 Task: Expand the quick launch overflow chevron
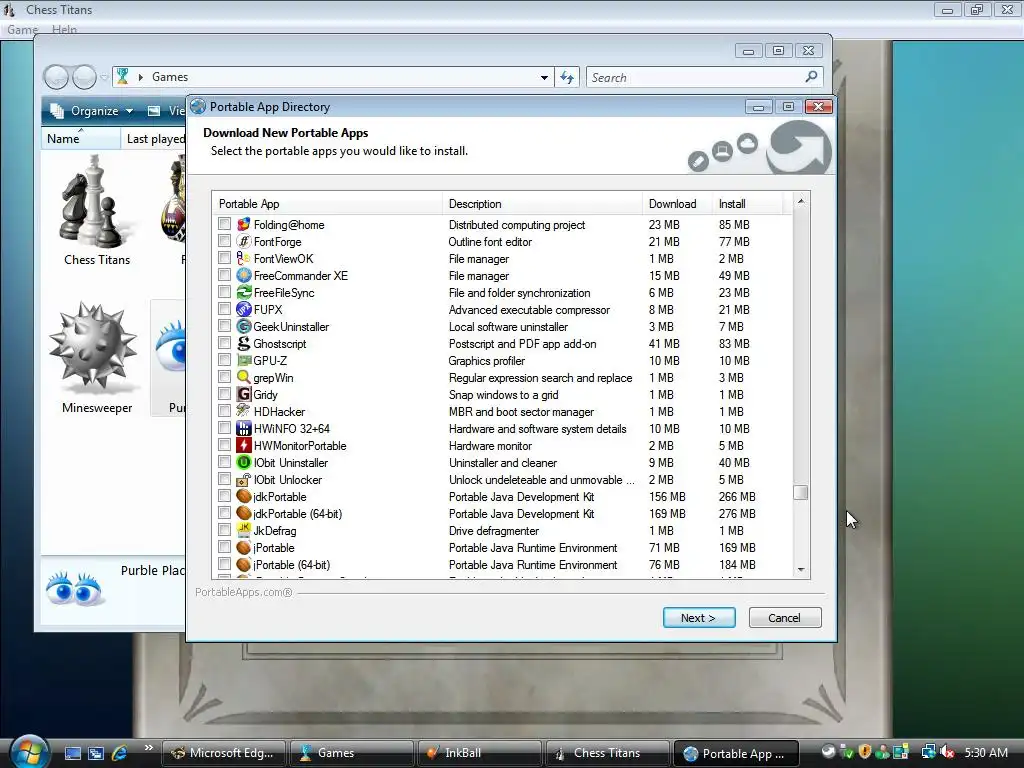tap(149, 747)
